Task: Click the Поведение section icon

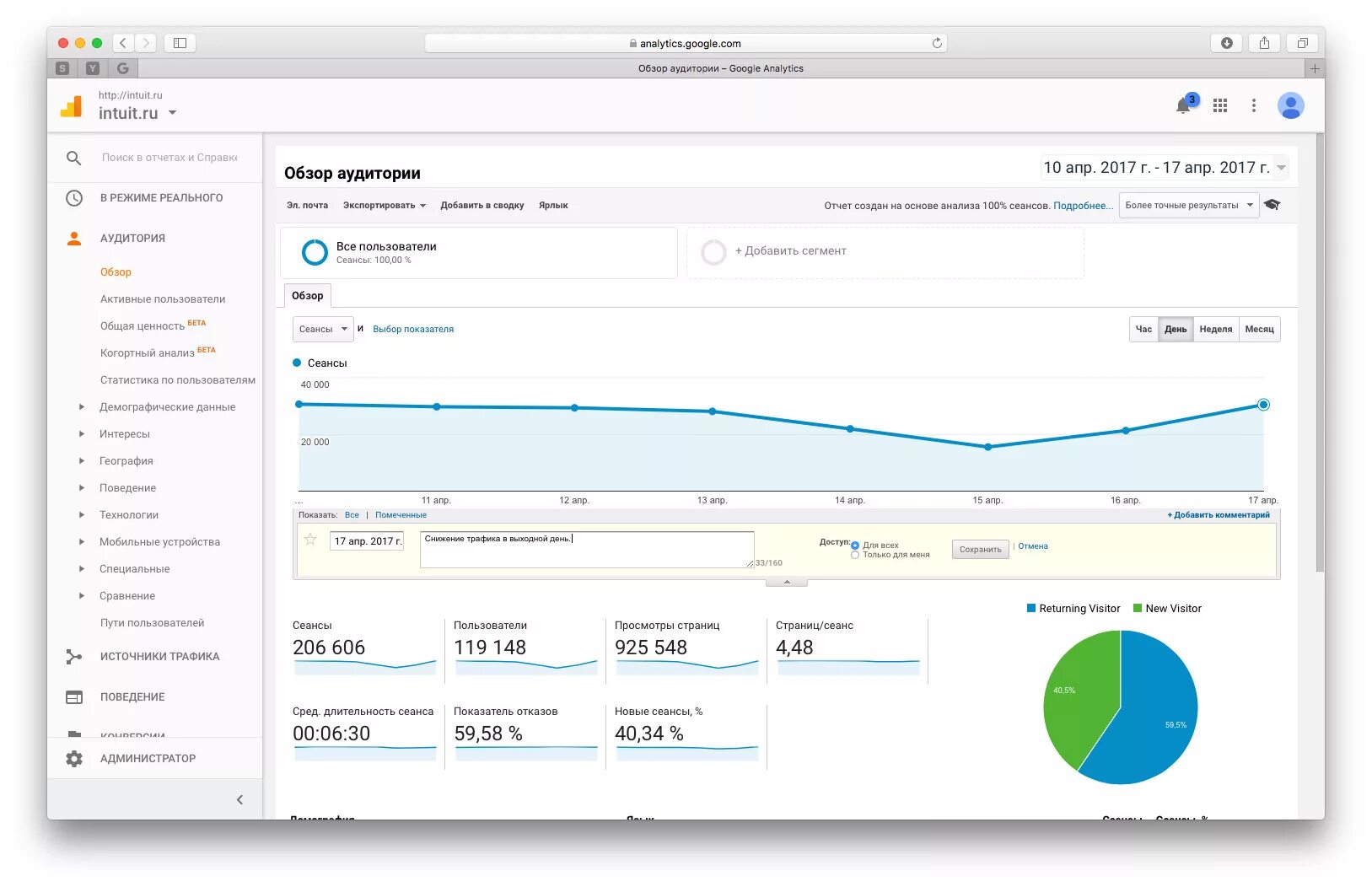Action: pos(74,697)
